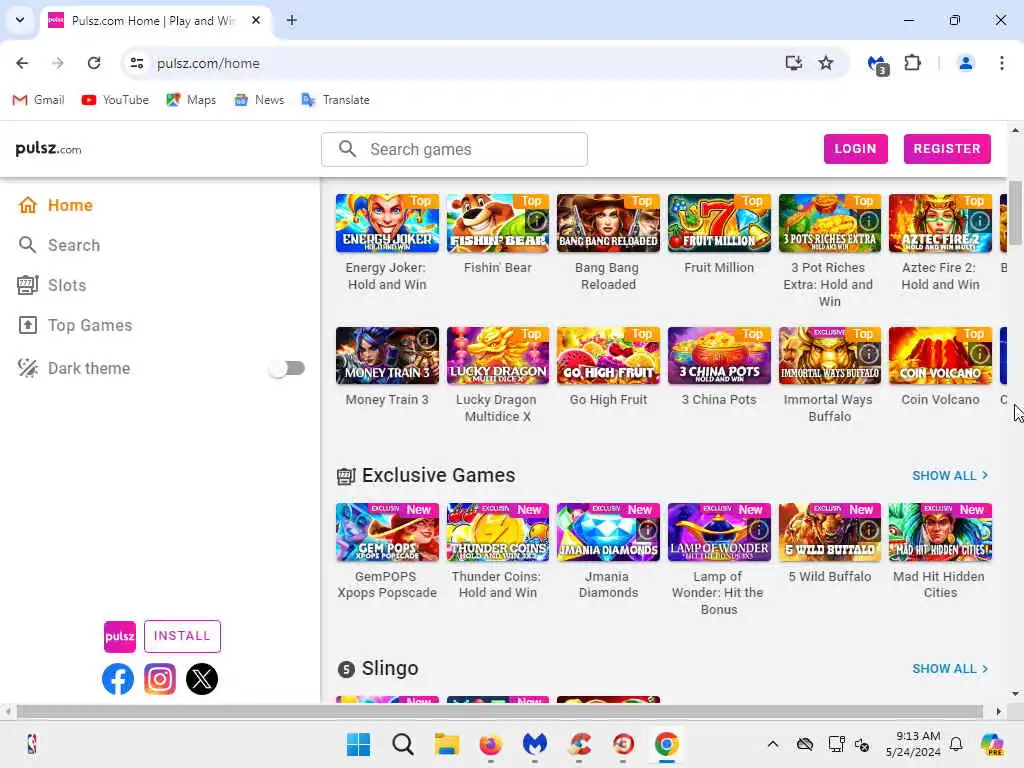Image resolution: width=1024 pixels, height=768 pixels.
Task: Open Windows taskbar search
Action: pyautogui.click(x=403, y=744)
